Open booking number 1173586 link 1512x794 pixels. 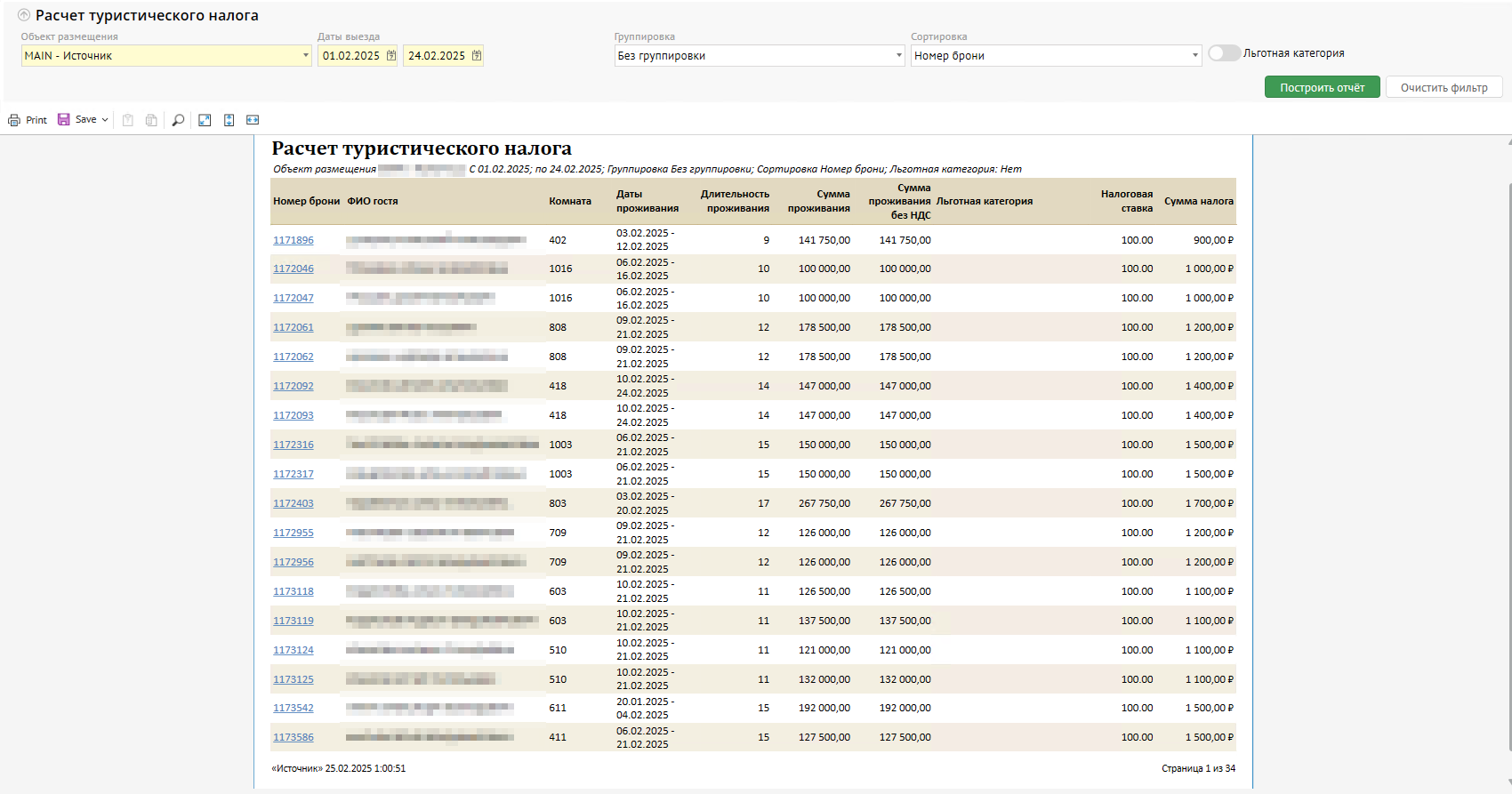coord(294,737)
